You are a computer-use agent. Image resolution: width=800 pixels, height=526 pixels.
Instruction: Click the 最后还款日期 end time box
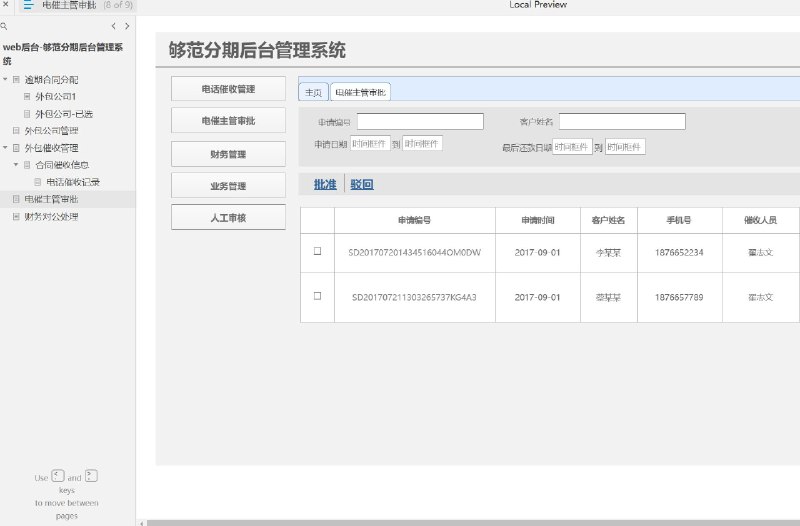(x=625, y=147)
